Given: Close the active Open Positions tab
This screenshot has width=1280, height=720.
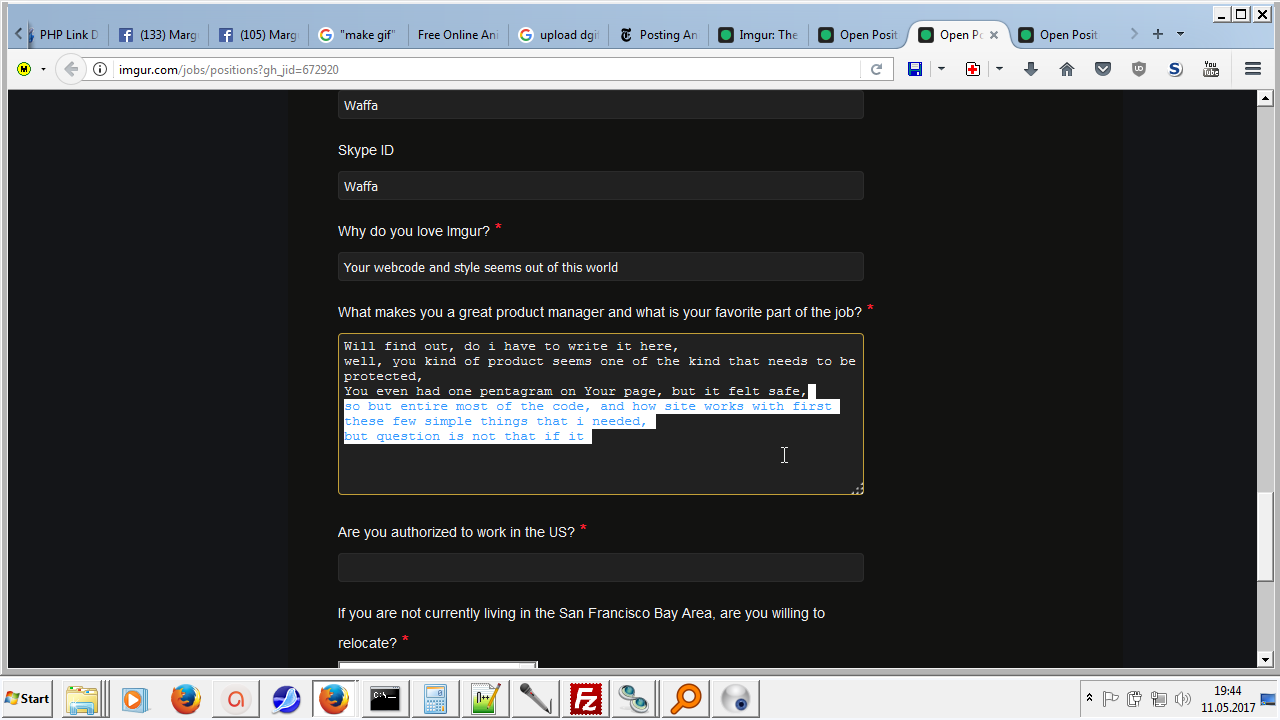Looking at the screenshot, I should pyautogui.click(x=994, y=35).
